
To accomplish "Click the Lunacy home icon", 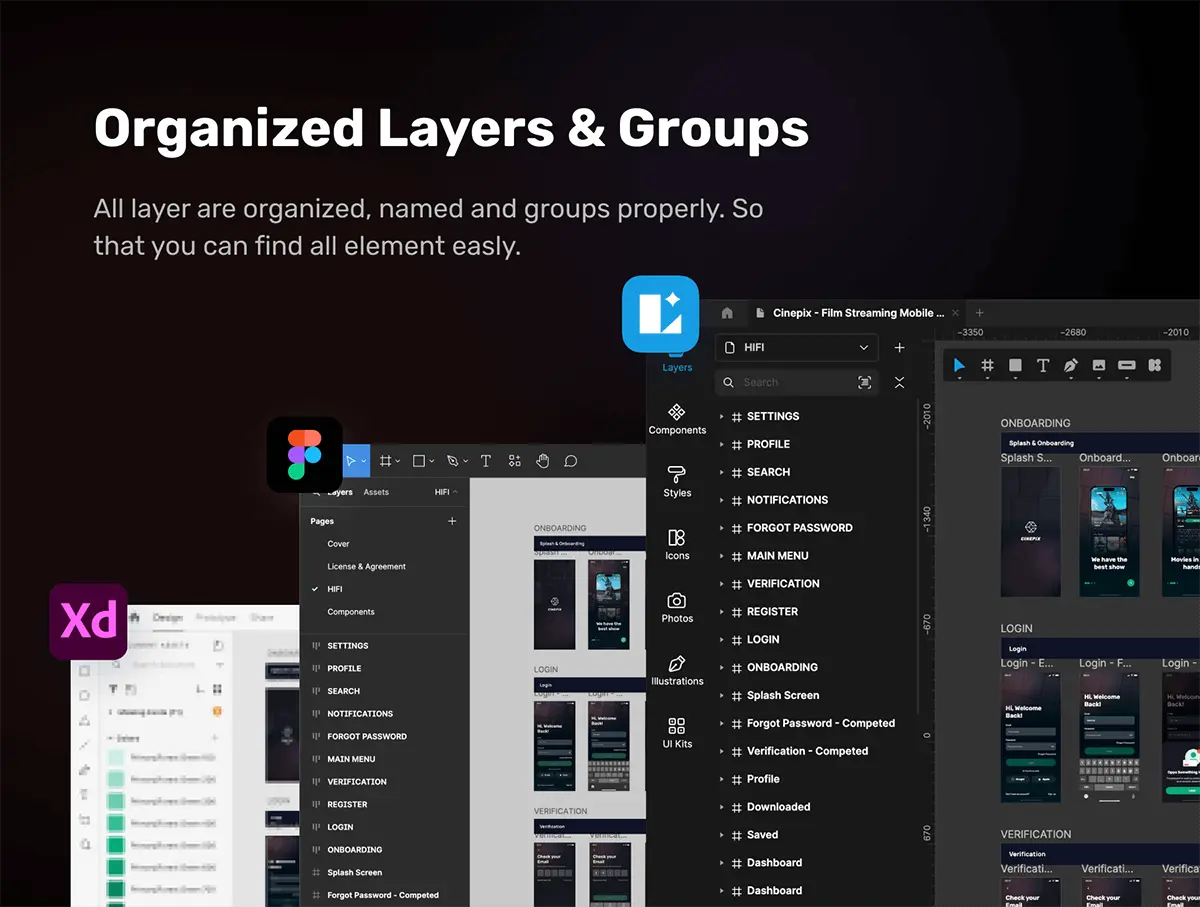I will pos(727,313).
